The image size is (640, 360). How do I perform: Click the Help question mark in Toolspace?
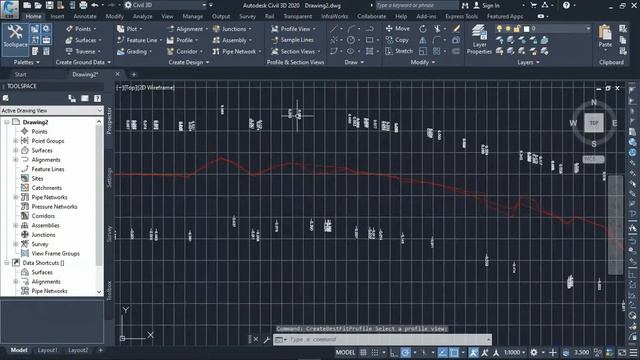tap(97, 98)
